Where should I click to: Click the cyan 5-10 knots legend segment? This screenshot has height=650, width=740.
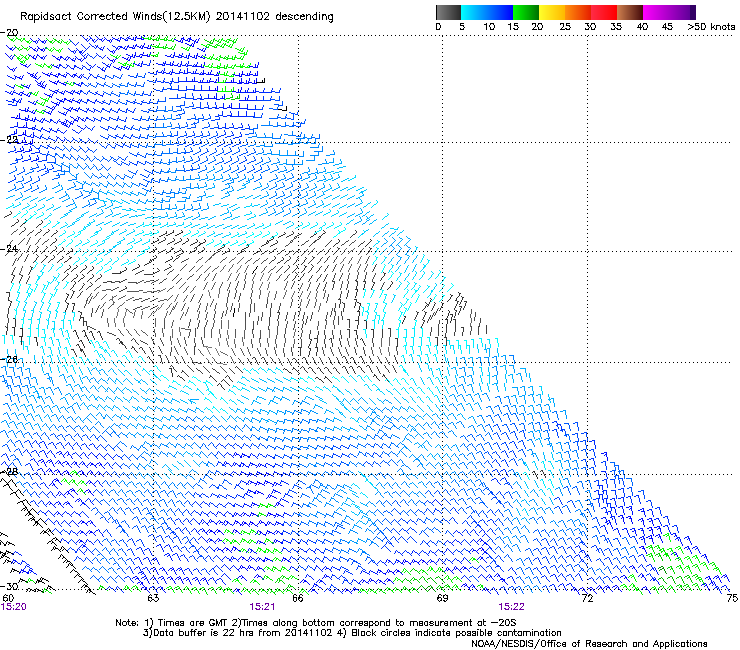pyautogui.click(x=473, y=12)
